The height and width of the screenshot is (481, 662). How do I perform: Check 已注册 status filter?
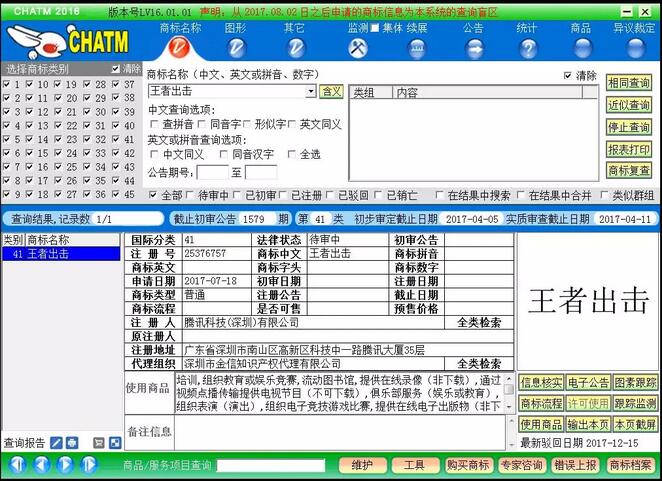point(283,195)
